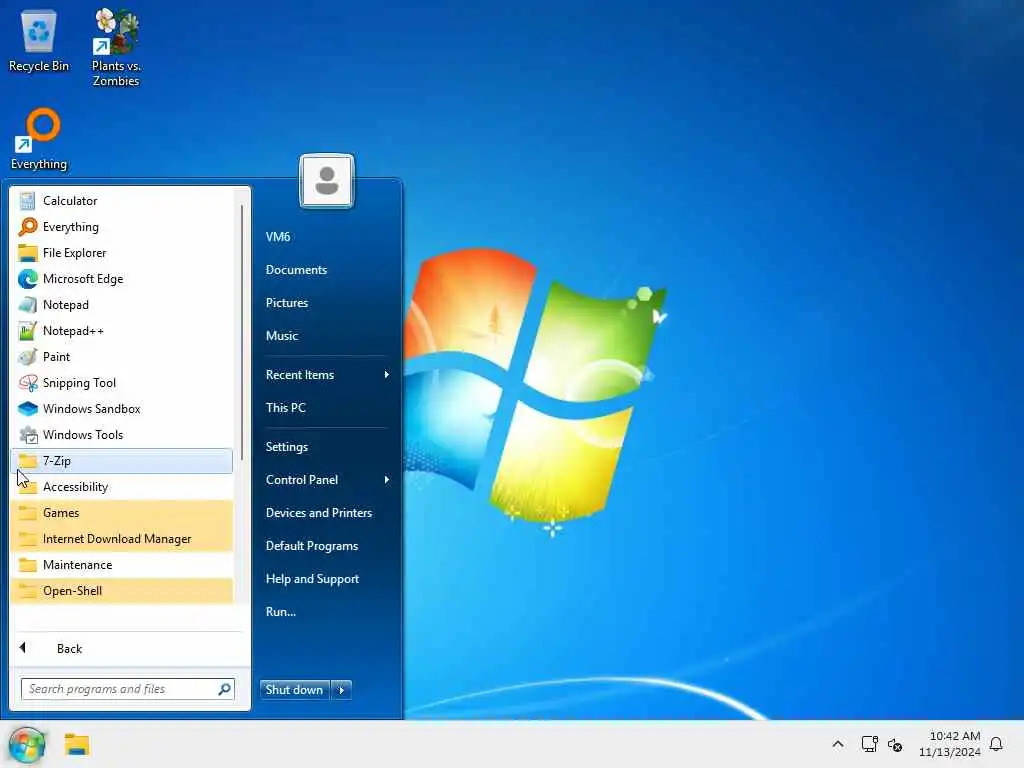Viewport: 1024px width, 768px height.
Task: Select the Everything desktop shortcut
Action: (39, 140)
